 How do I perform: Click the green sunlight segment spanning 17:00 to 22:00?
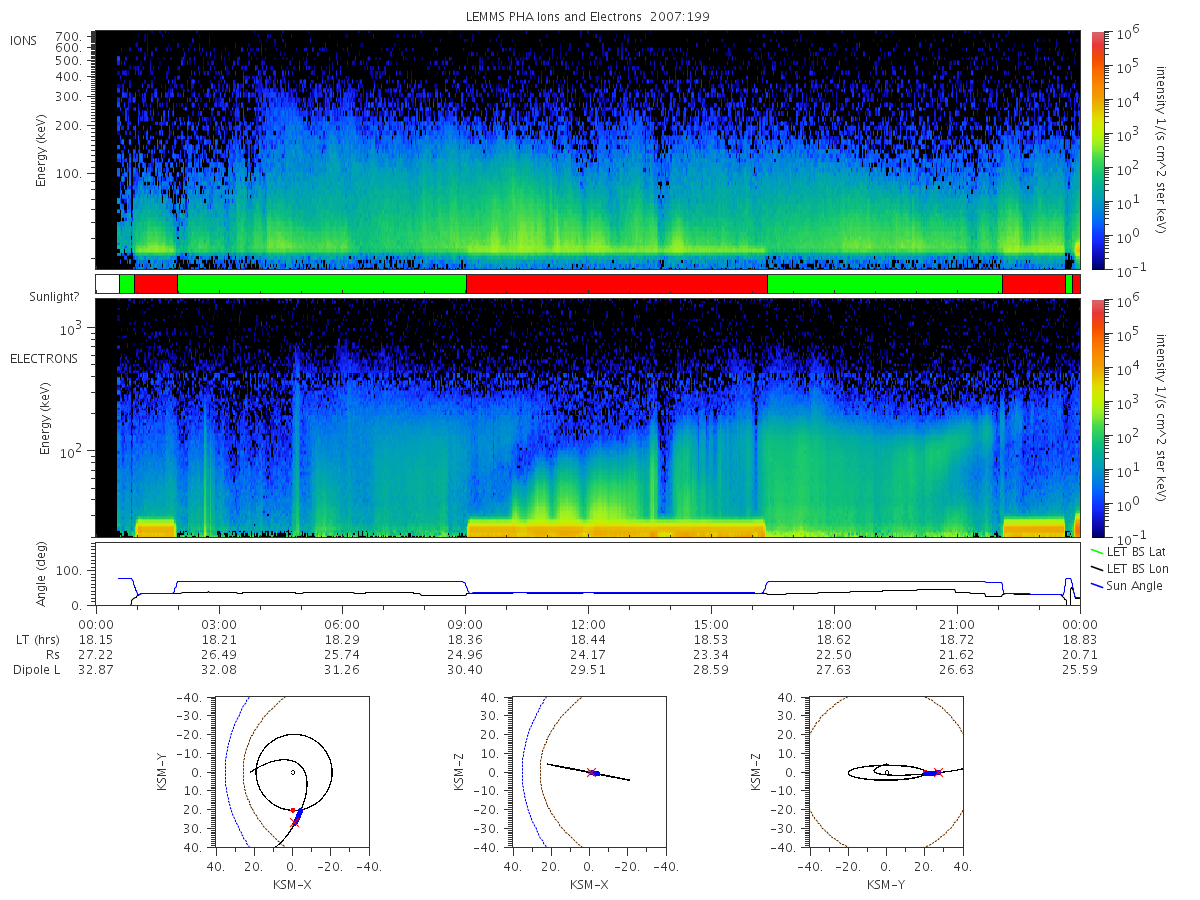pyautogui.click(x=885, y=284)
